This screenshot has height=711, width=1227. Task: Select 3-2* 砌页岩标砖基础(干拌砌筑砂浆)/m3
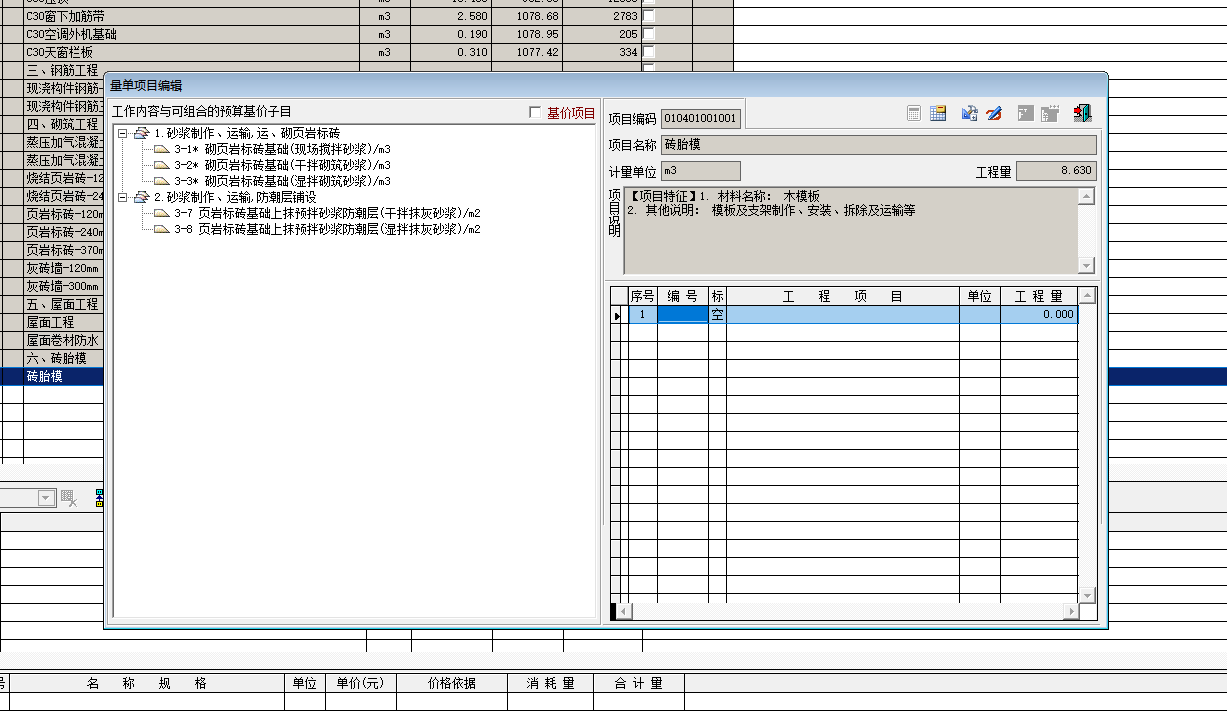coord(282,165)
